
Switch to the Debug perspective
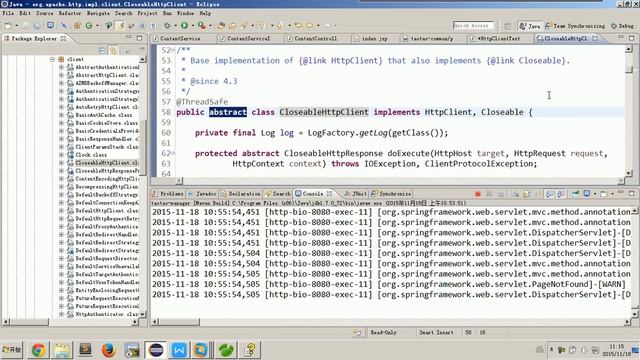coord(622,26)
